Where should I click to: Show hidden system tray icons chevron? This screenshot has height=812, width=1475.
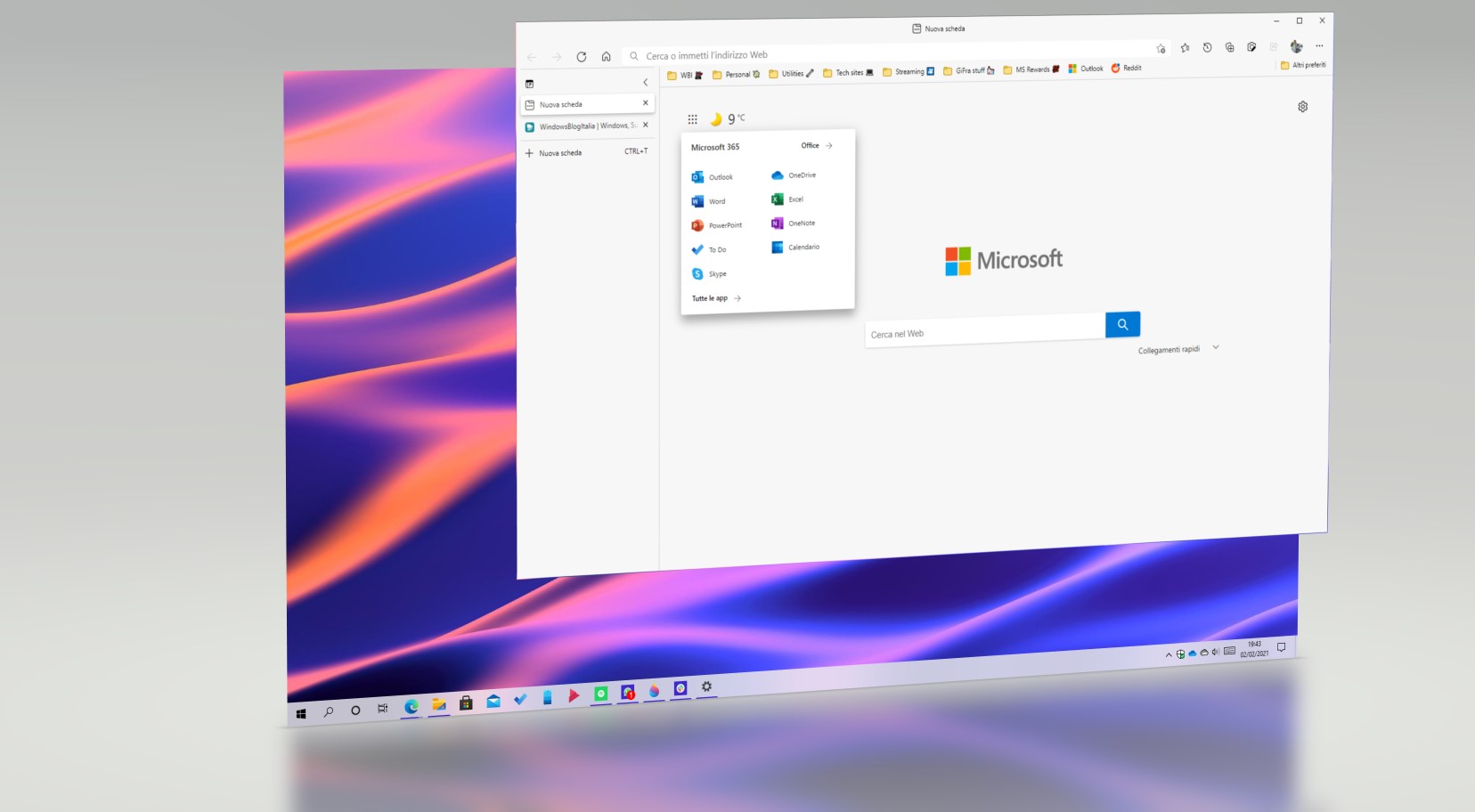tap(1169, 655)
